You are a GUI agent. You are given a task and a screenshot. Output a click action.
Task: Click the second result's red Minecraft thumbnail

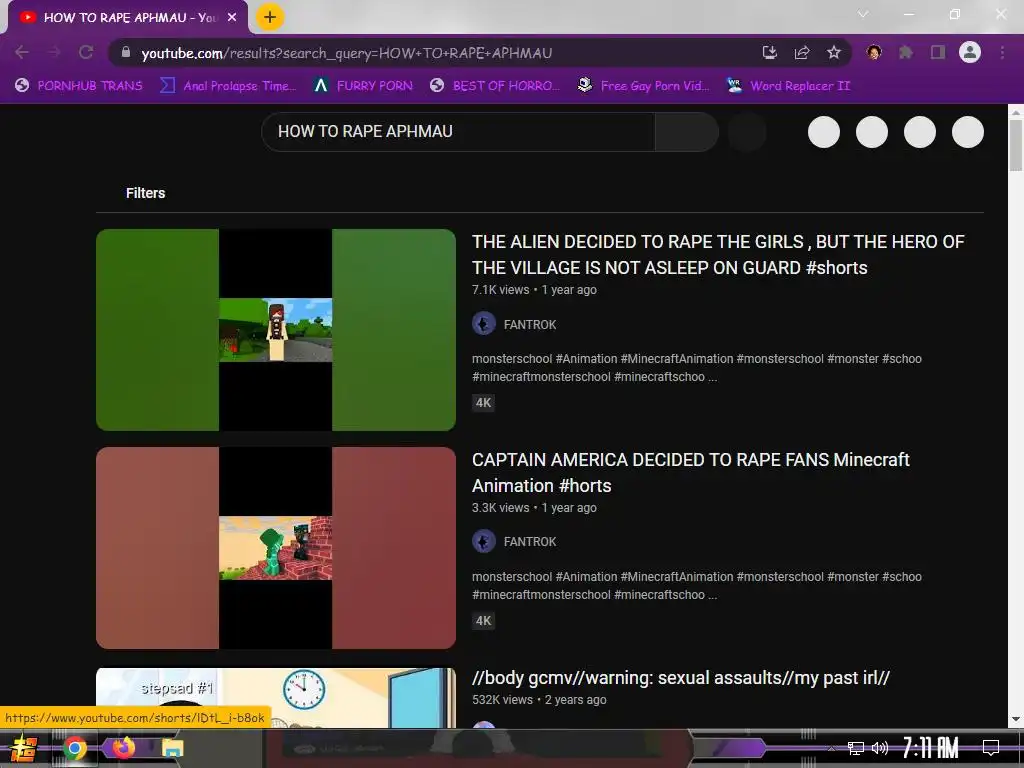point(276,548)
